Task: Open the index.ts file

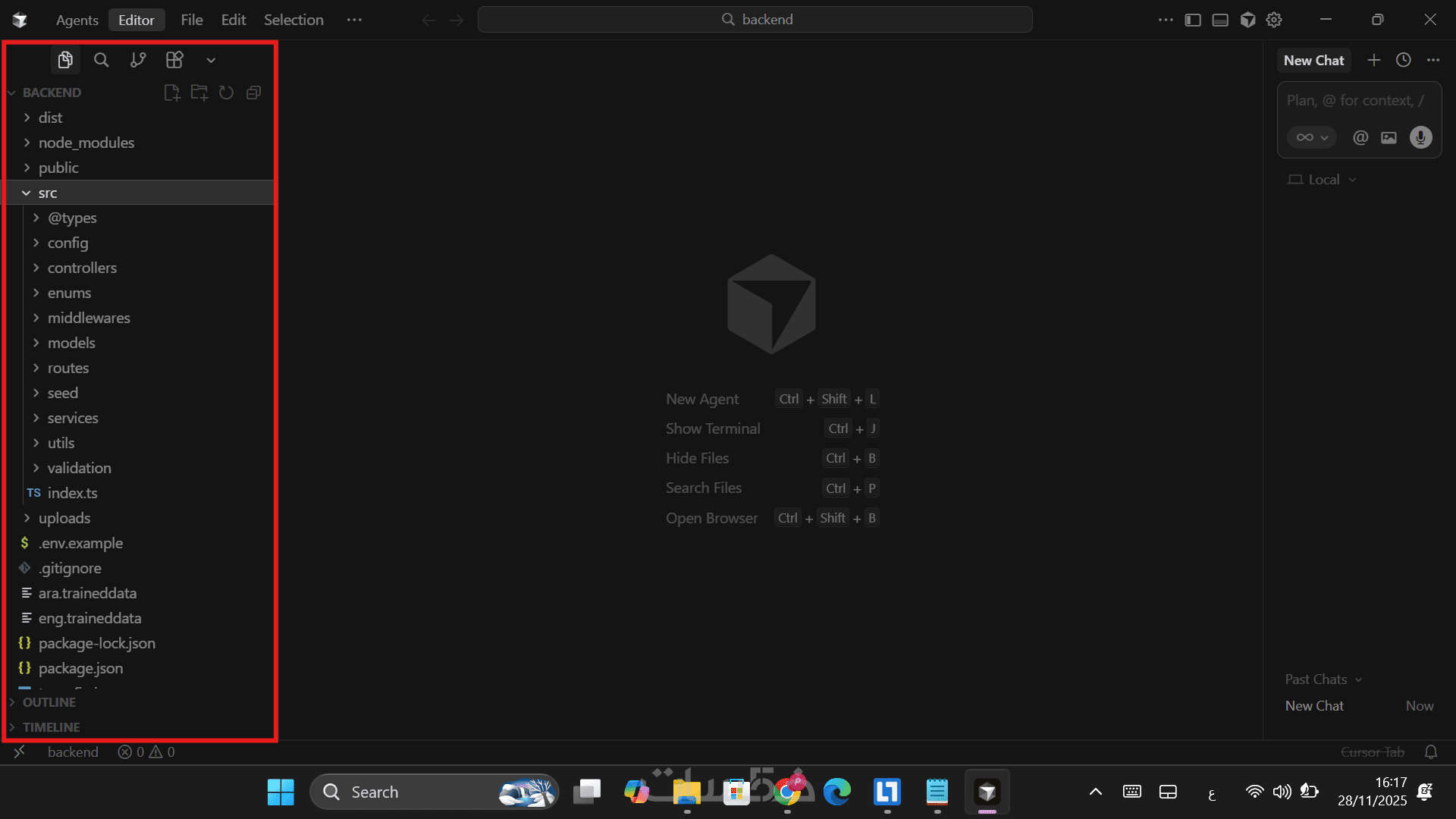Action: [x=72, y=493]
